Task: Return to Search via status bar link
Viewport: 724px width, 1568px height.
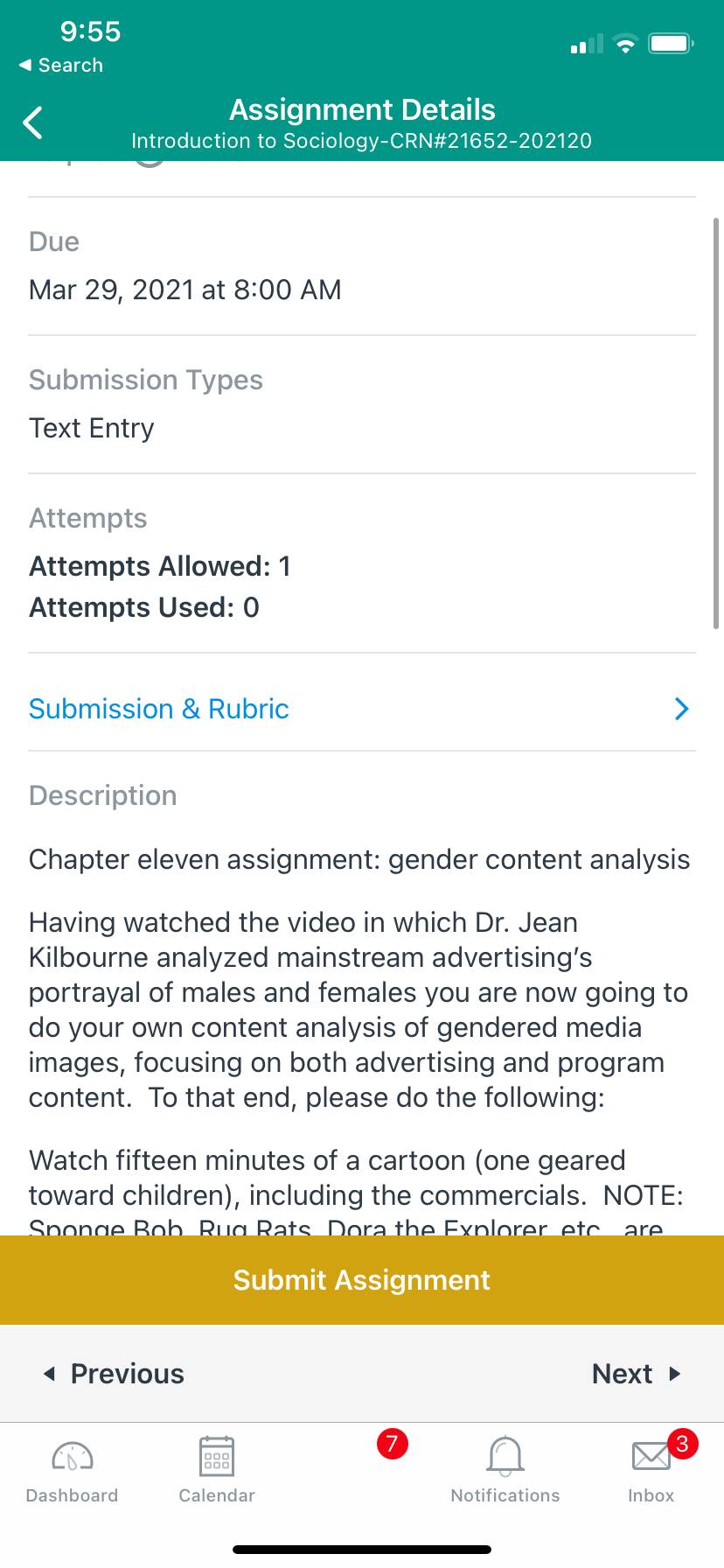Action: click(61, 66)
